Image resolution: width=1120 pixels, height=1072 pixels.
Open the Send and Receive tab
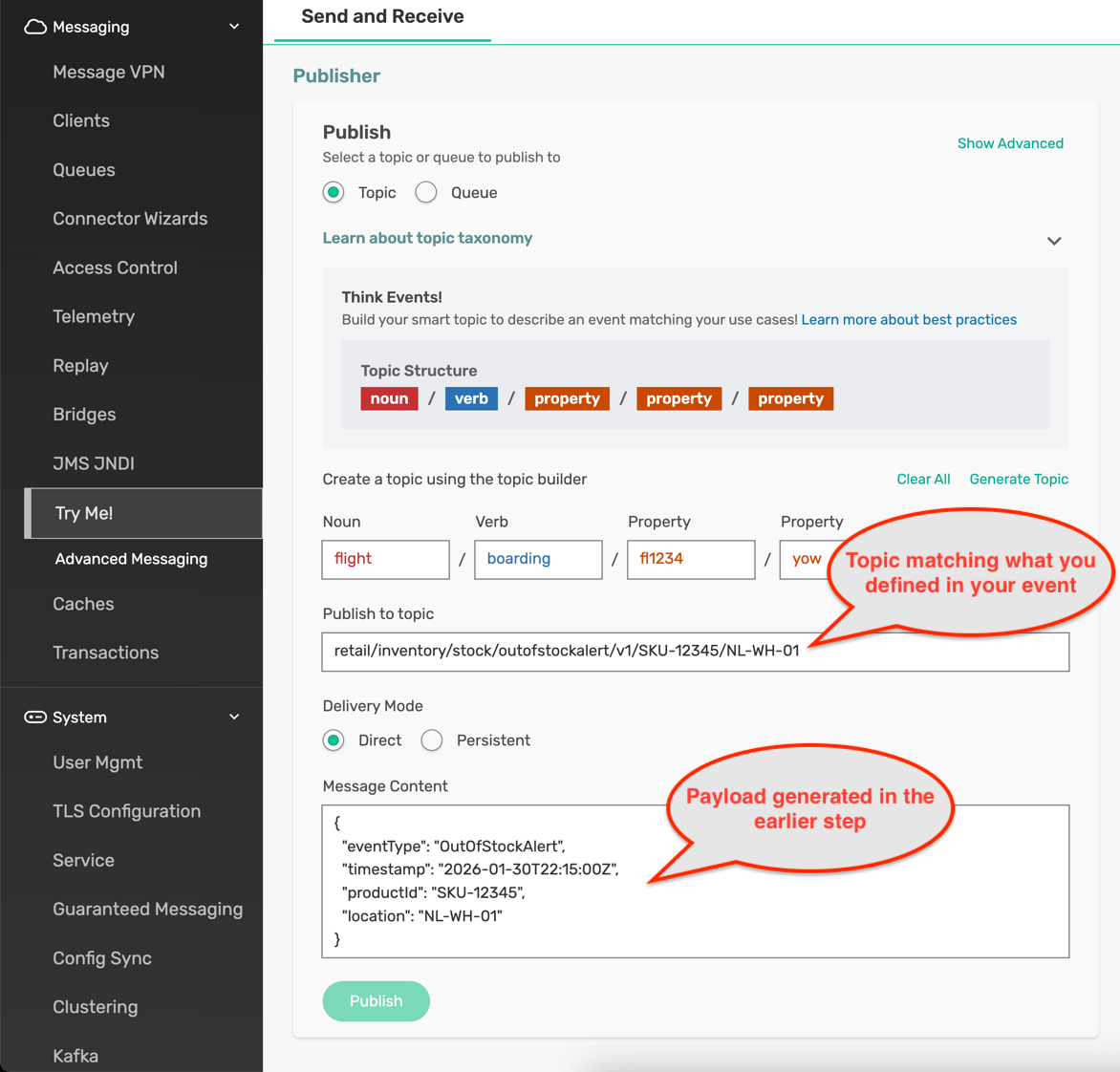pos(382,17)
